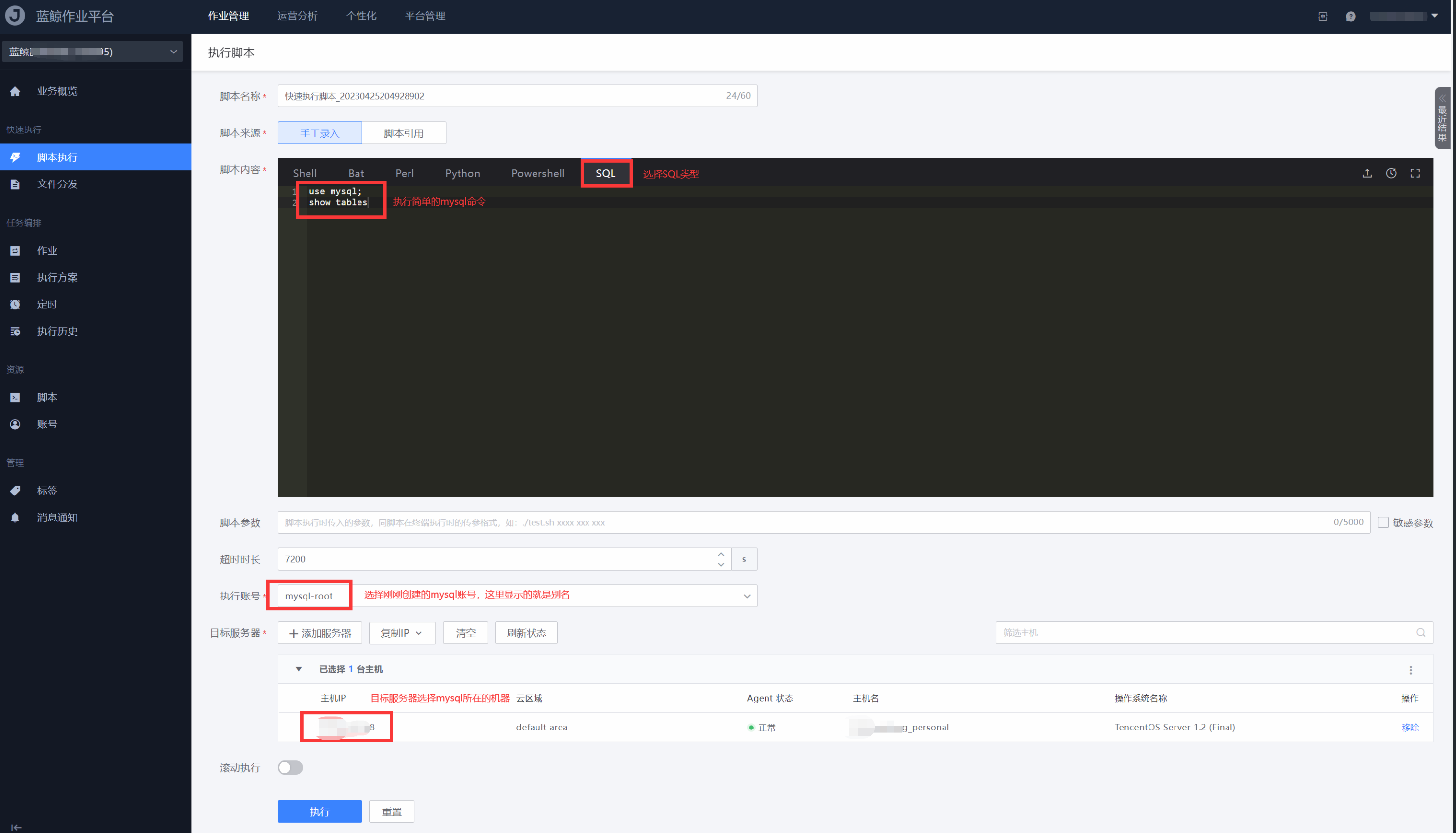Collapse the sidebar with bottom-left arrow icon
1456x833 pixels.
pos(16,827)
